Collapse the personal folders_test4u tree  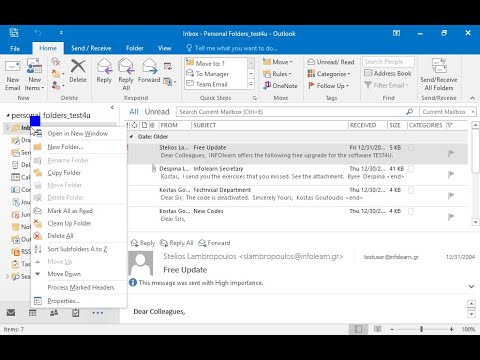[x=8, y=116]
